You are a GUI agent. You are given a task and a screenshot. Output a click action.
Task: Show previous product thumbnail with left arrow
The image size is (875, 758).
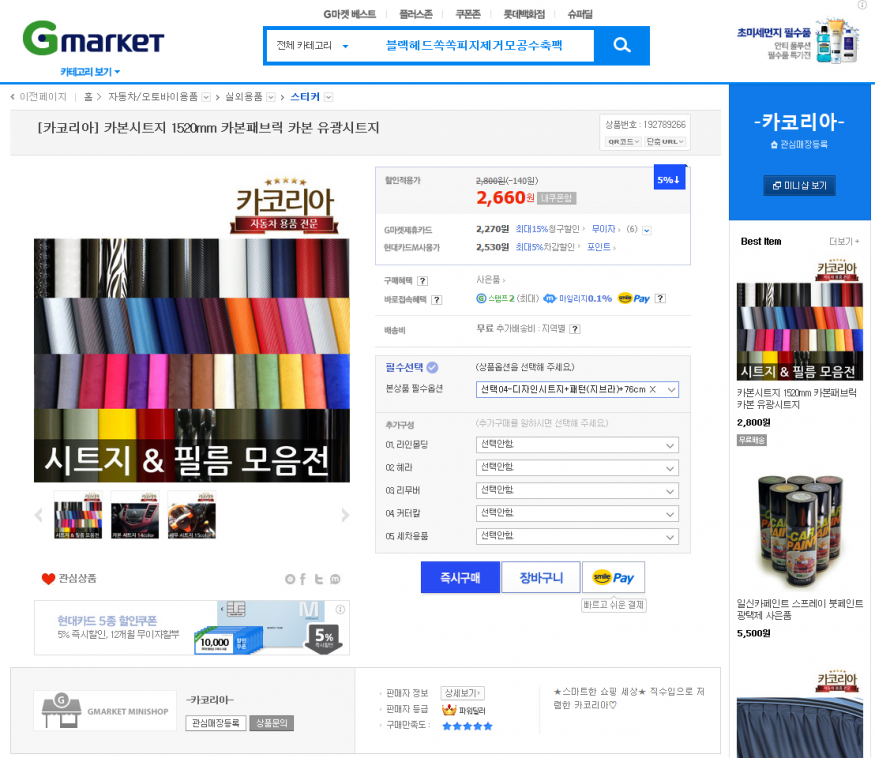click(x=39, y=515)
